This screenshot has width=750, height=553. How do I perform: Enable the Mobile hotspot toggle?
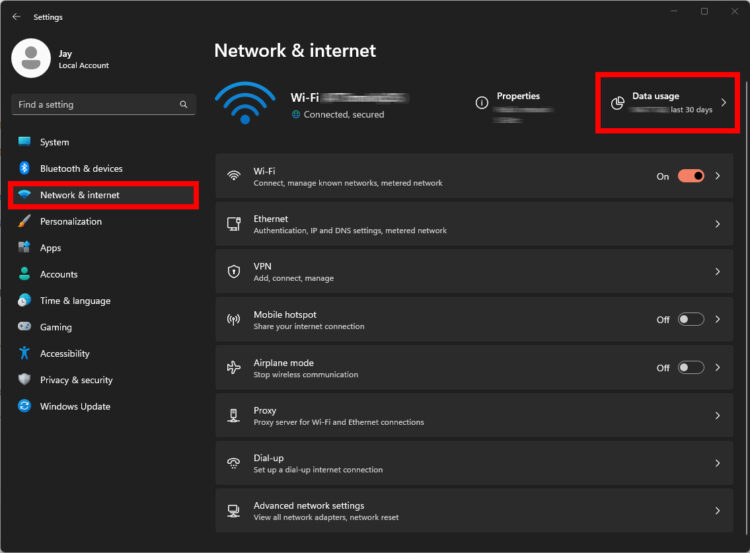(x=691, y=320)
